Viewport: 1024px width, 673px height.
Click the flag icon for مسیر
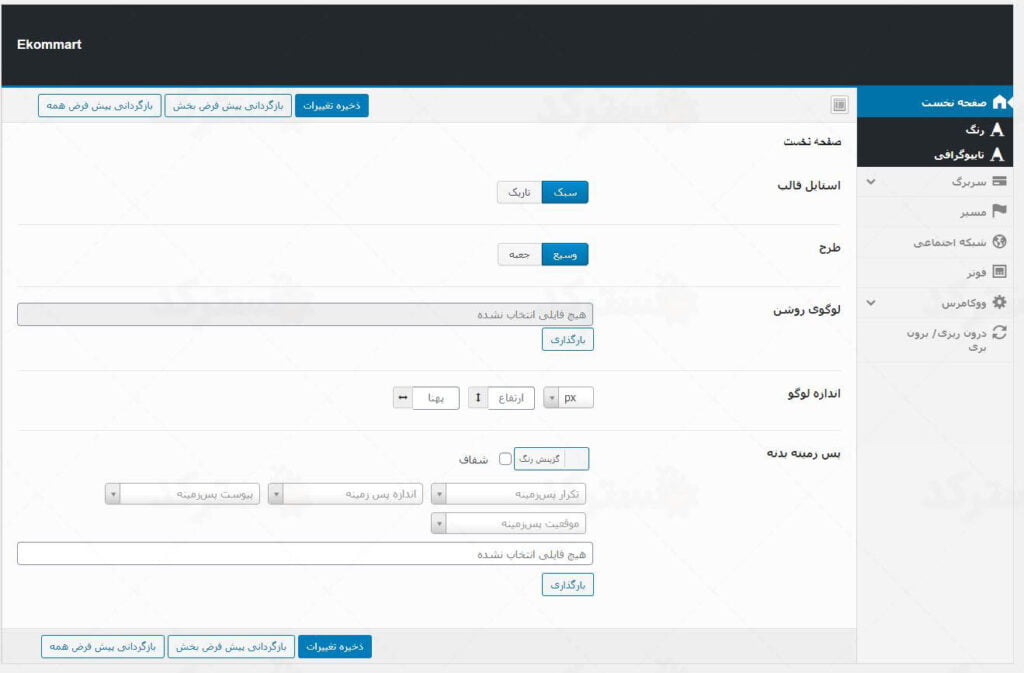click(x=998, y=211)
